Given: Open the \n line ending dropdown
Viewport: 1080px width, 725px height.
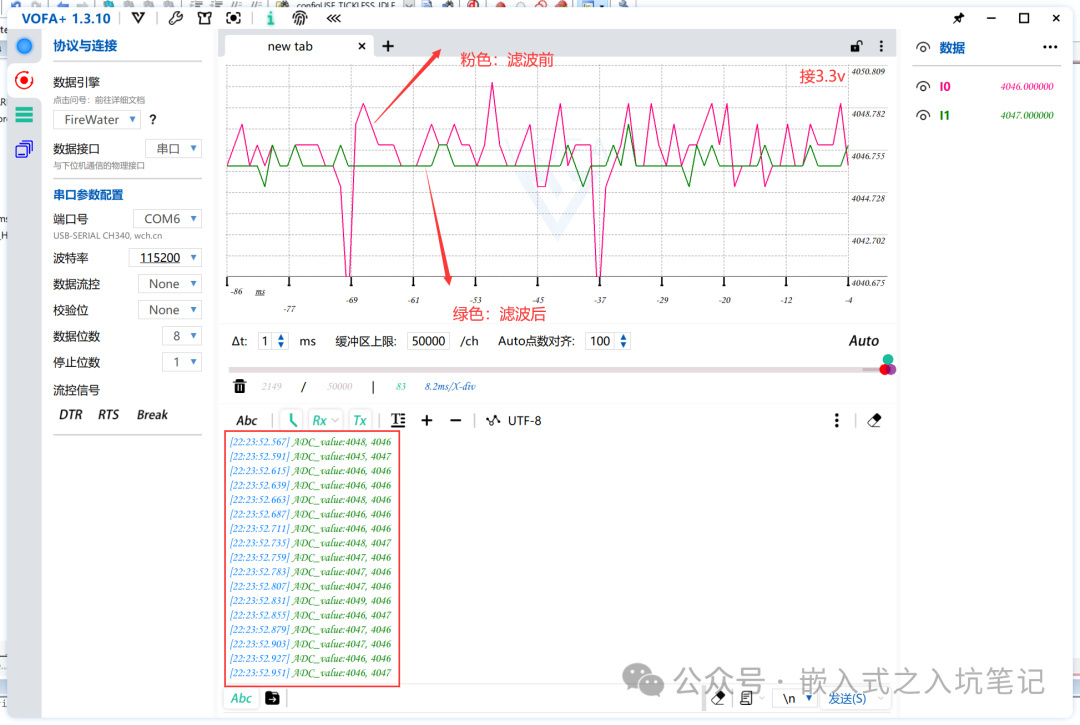Looking at the screenshot, I should [x=797, y=698].
